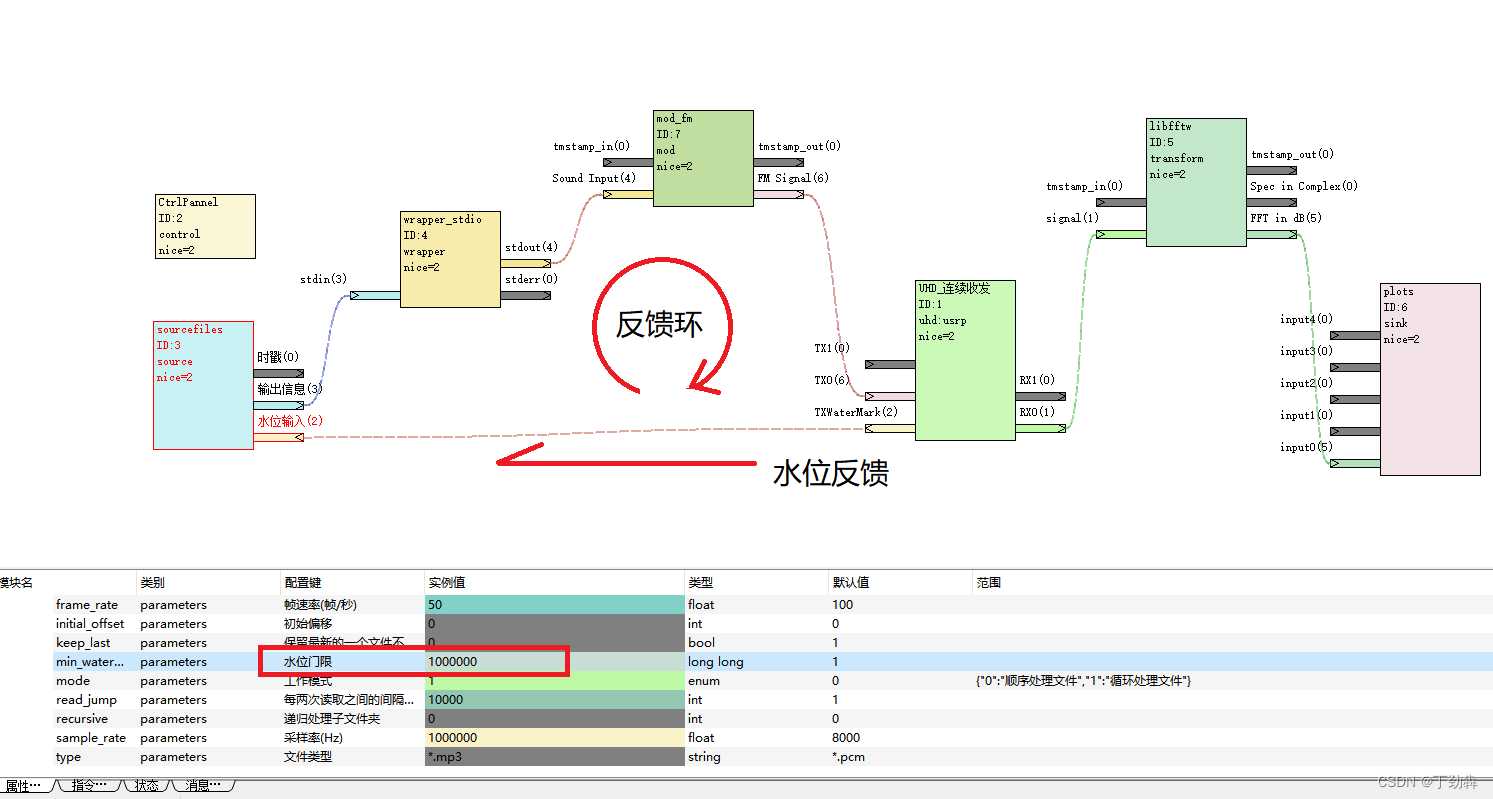Edit the read_jump value 10000

coord(554,699)
